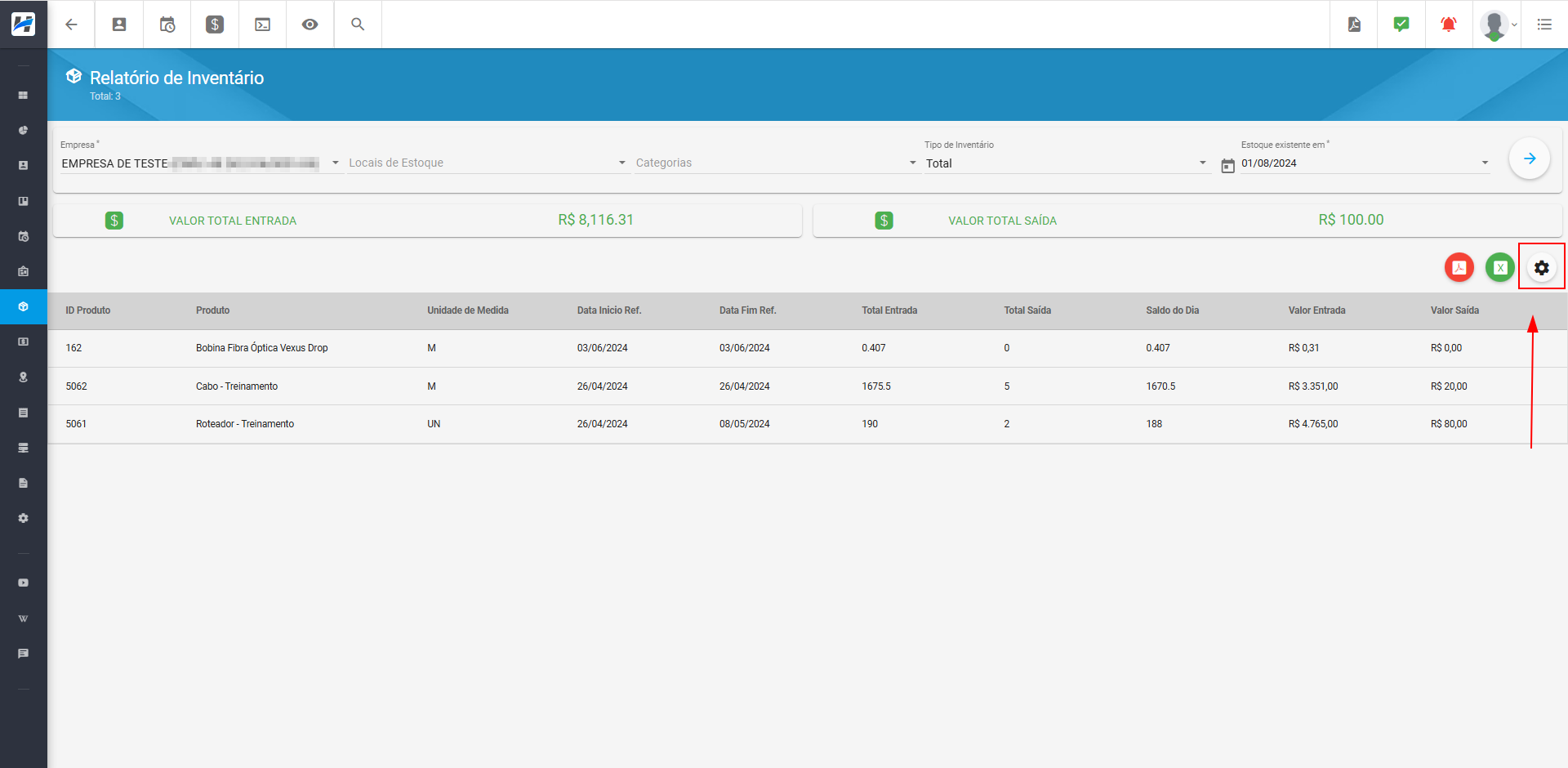Image resolution: width=1568 pixels, height=768 pixels.
Task: Select the highlighted inventory cube sidebar icon
Action: (x=24, y=306)
